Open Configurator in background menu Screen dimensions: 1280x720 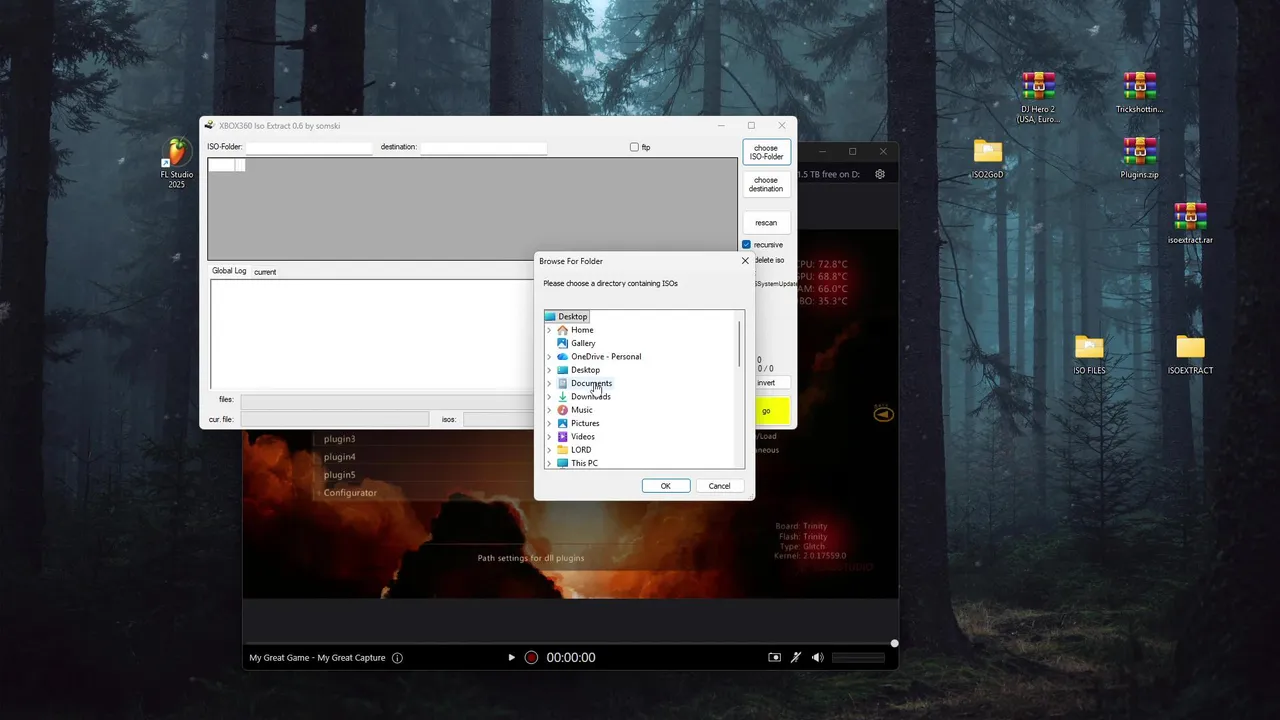click(350, 493)
